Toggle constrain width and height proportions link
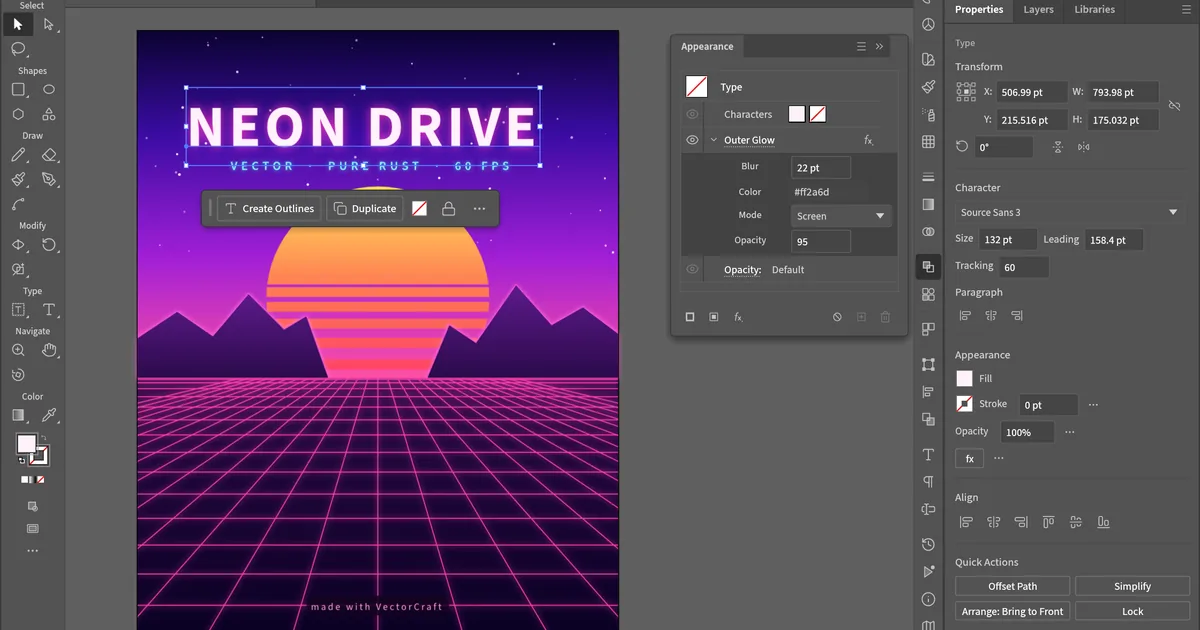Image resolution: width=1200 pixels, height=630 pixels. coord(1175,105)
